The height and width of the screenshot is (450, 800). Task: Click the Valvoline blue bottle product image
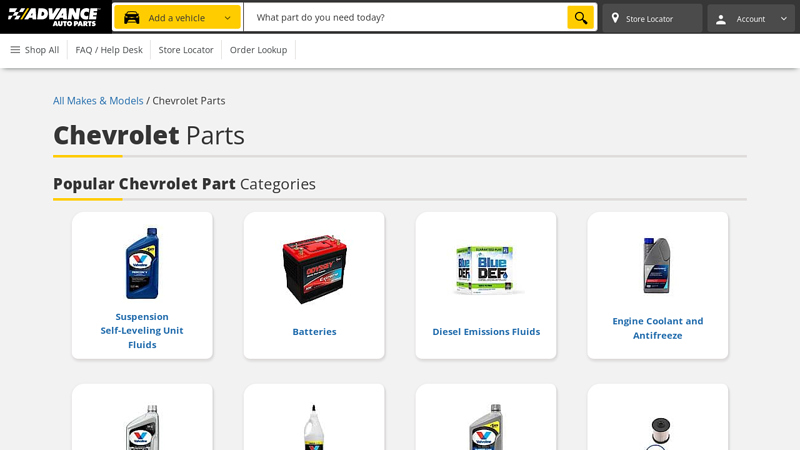click(x=142, y=263)
